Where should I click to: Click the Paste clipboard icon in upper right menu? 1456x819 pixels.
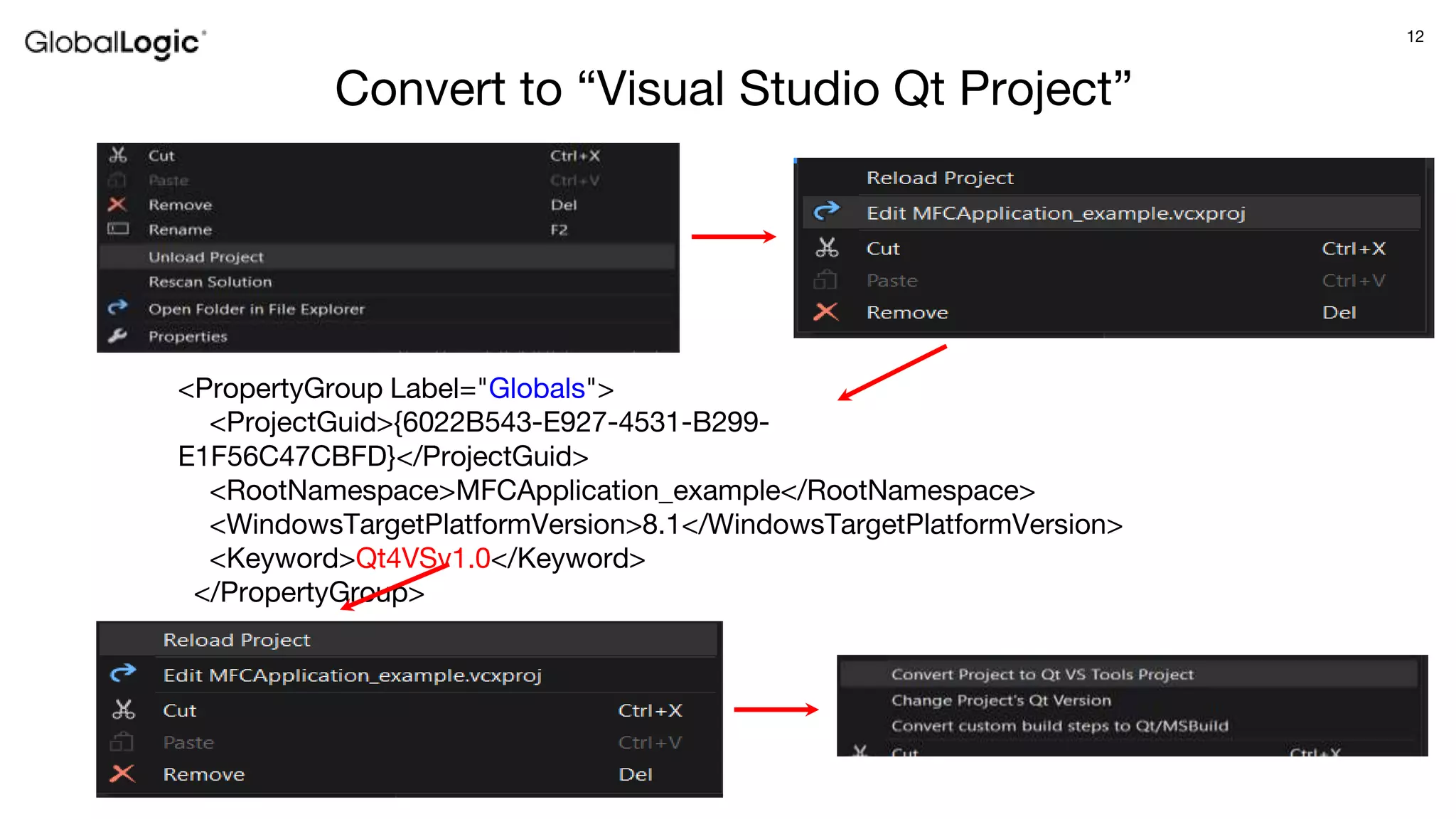point(825,280)
